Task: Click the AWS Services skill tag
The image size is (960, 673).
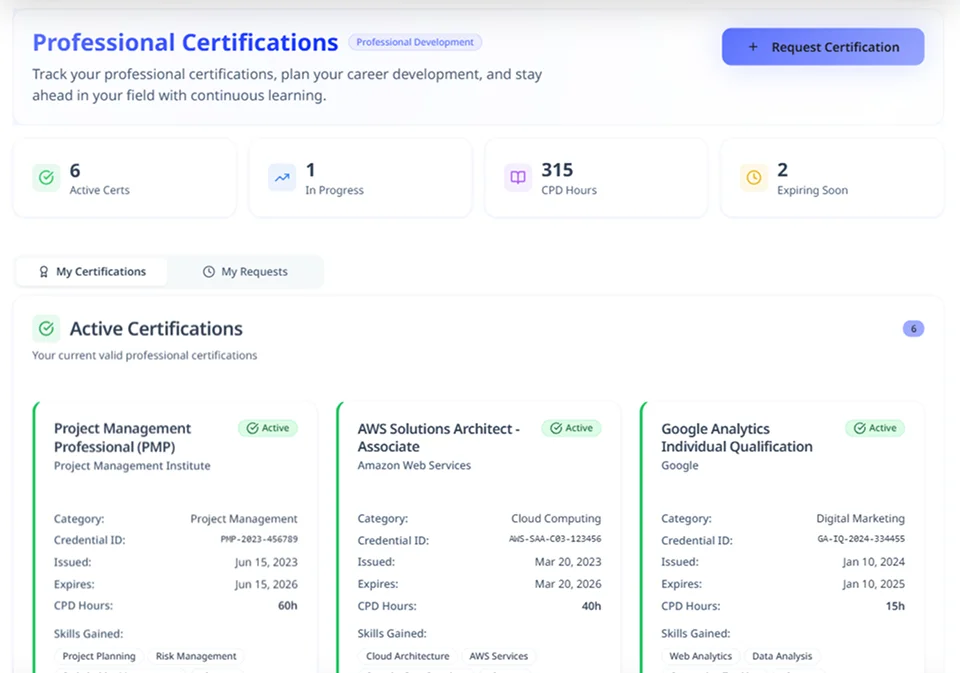Action: [x=498, y=656]
